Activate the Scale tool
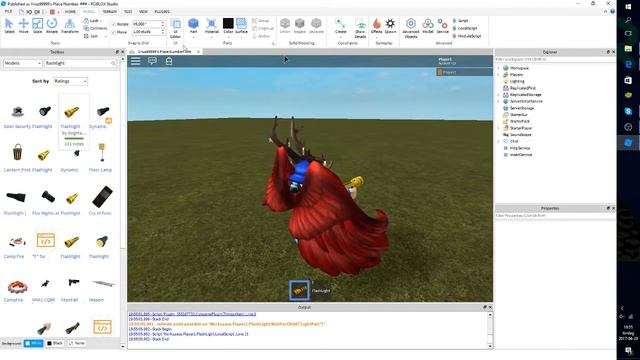Screen dimensions: 640x360 tap(37, 26)
